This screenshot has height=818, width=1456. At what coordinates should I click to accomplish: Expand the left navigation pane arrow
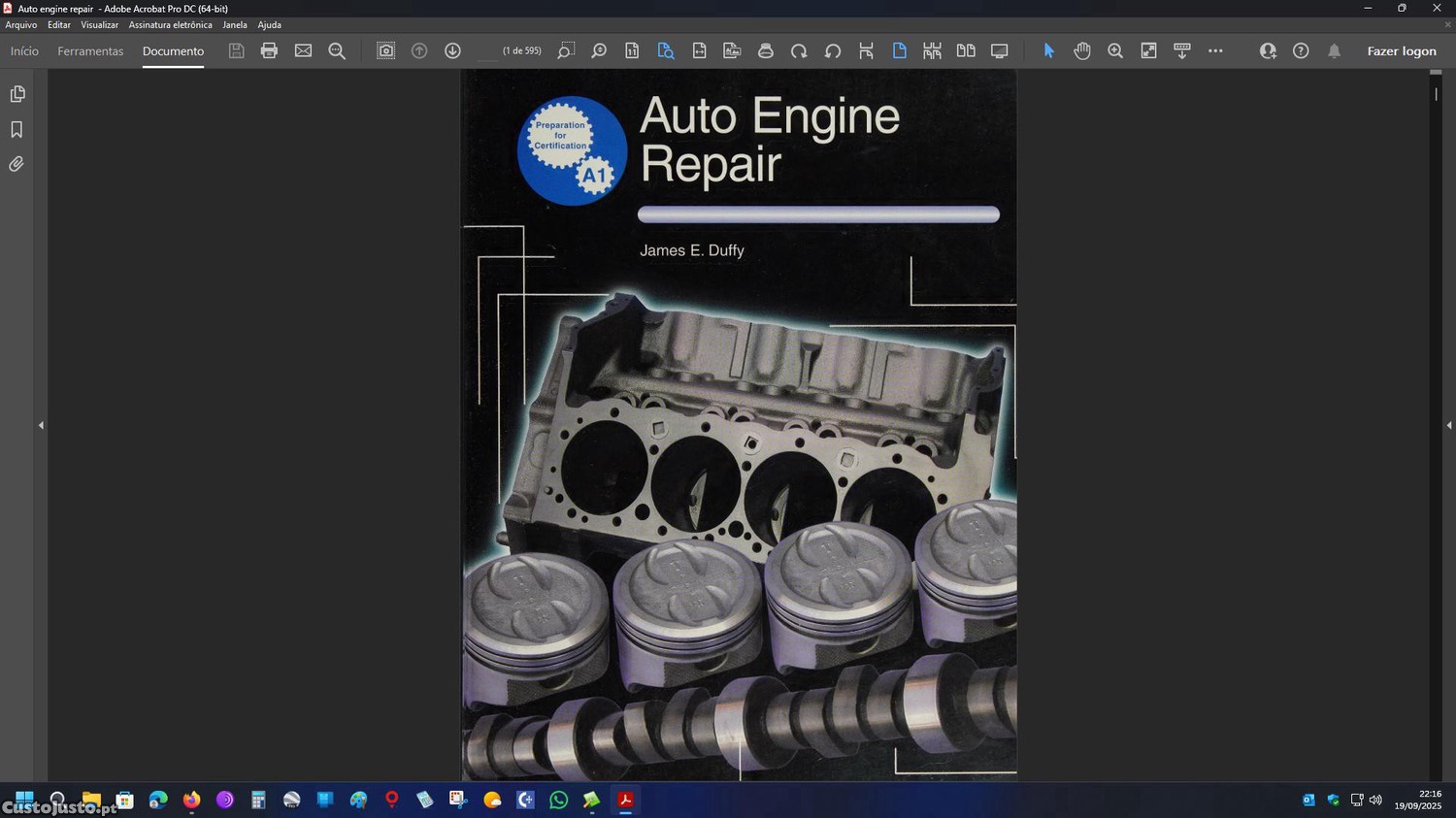[41, 425]
